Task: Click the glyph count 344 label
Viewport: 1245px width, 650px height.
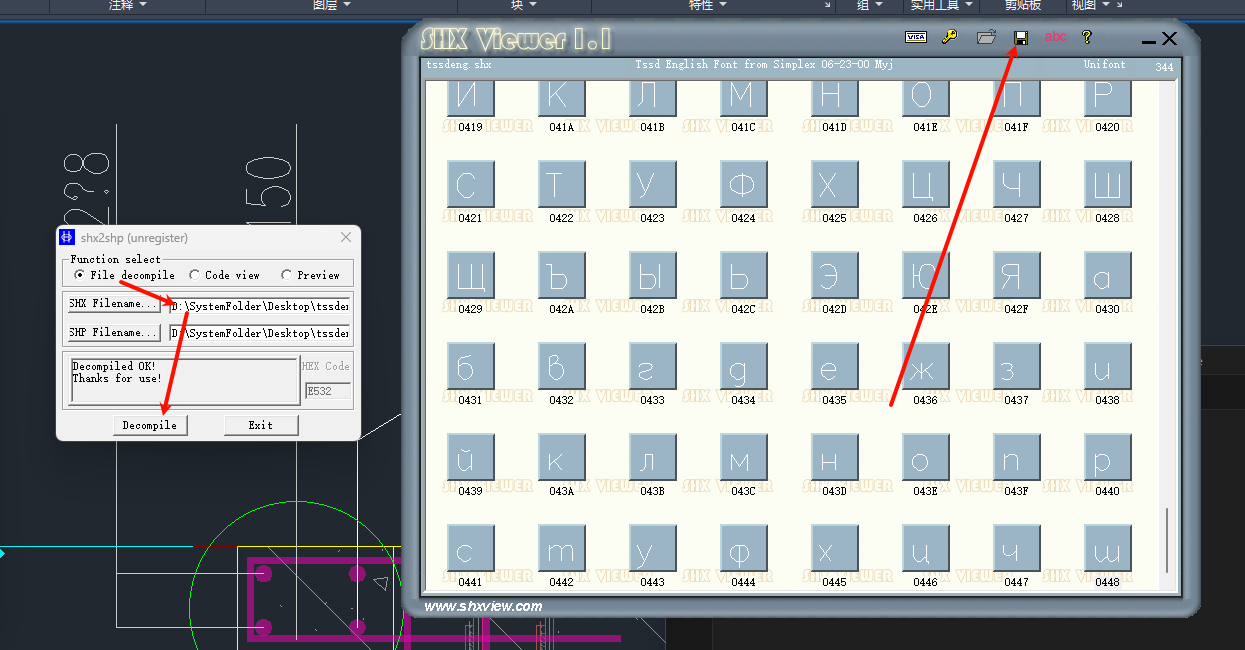Action: tap(1164, 68)
